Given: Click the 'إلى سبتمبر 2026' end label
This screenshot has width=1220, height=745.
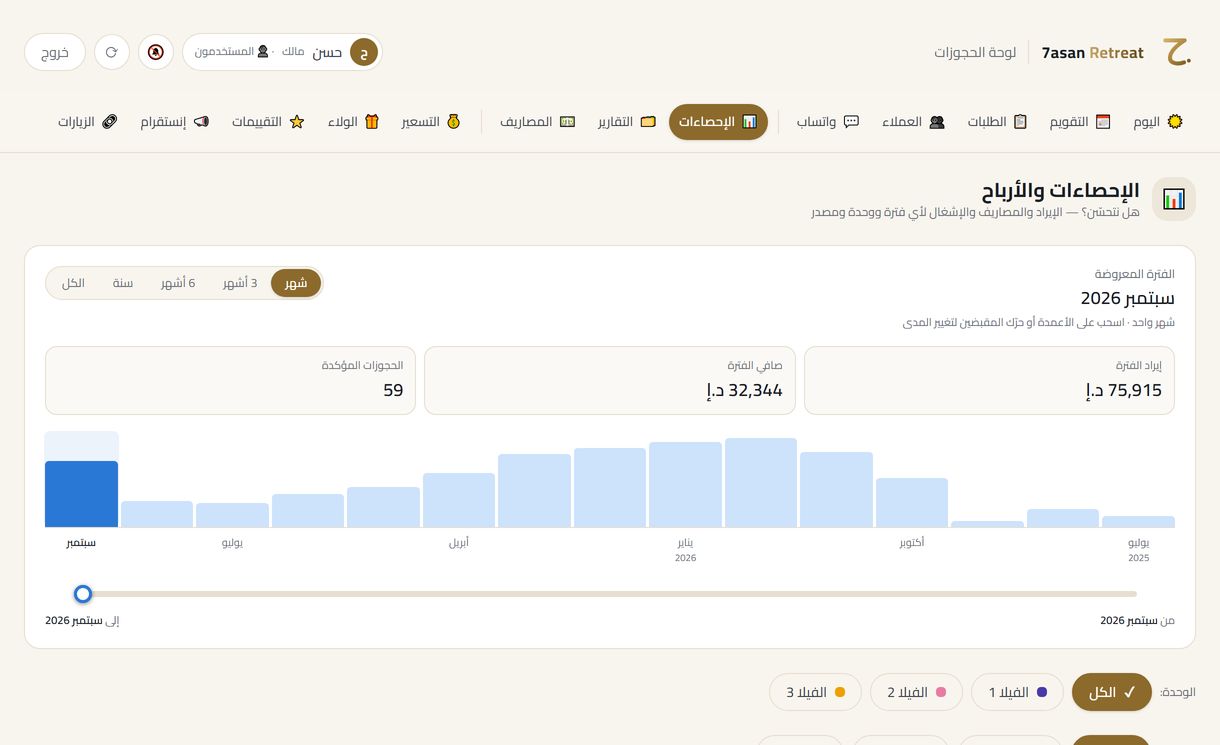Looking at the screenshot, I should click(x=82, y=620).
